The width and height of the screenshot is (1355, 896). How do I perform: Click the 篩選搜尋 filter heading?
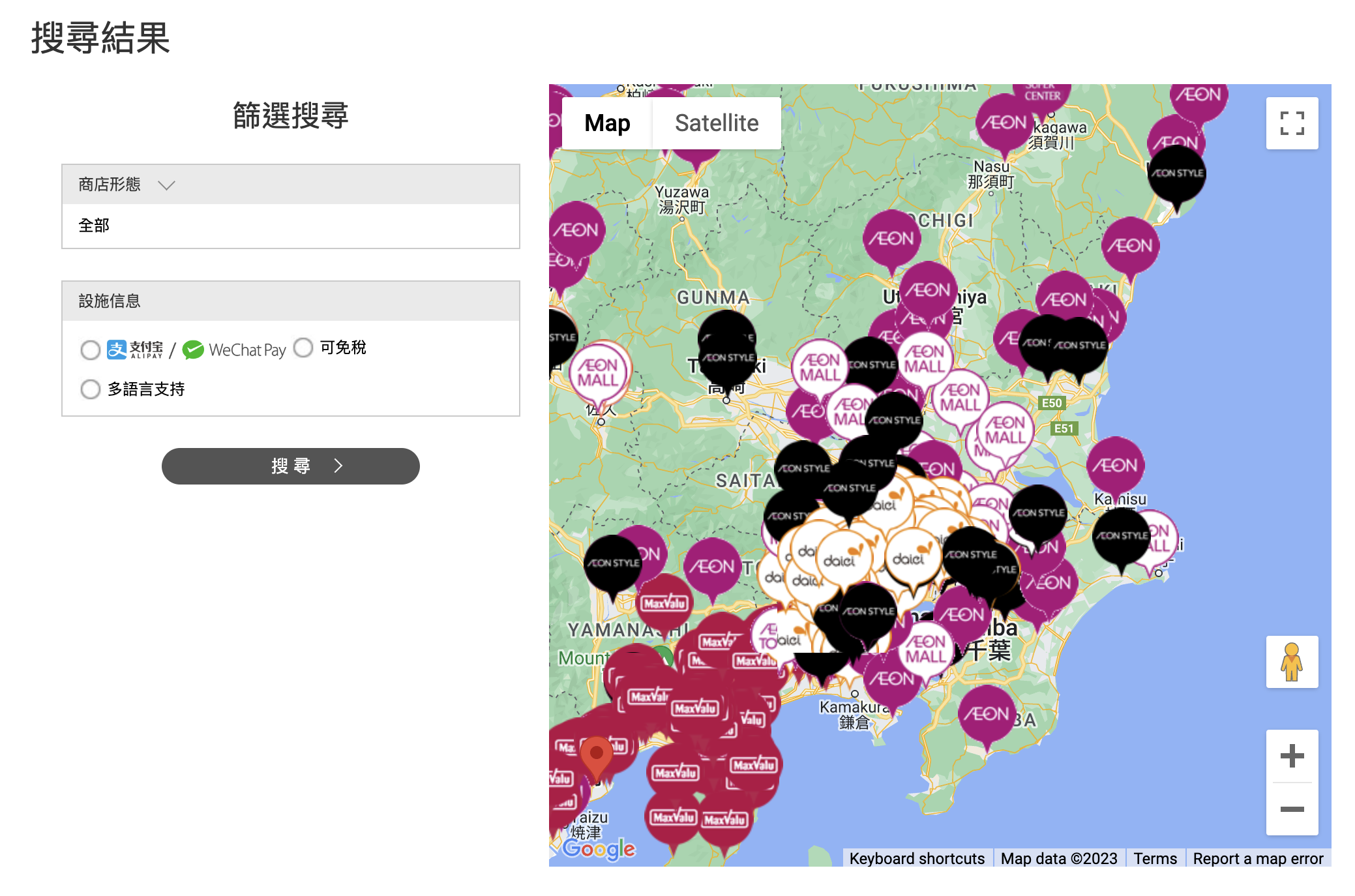click(291, 116)
